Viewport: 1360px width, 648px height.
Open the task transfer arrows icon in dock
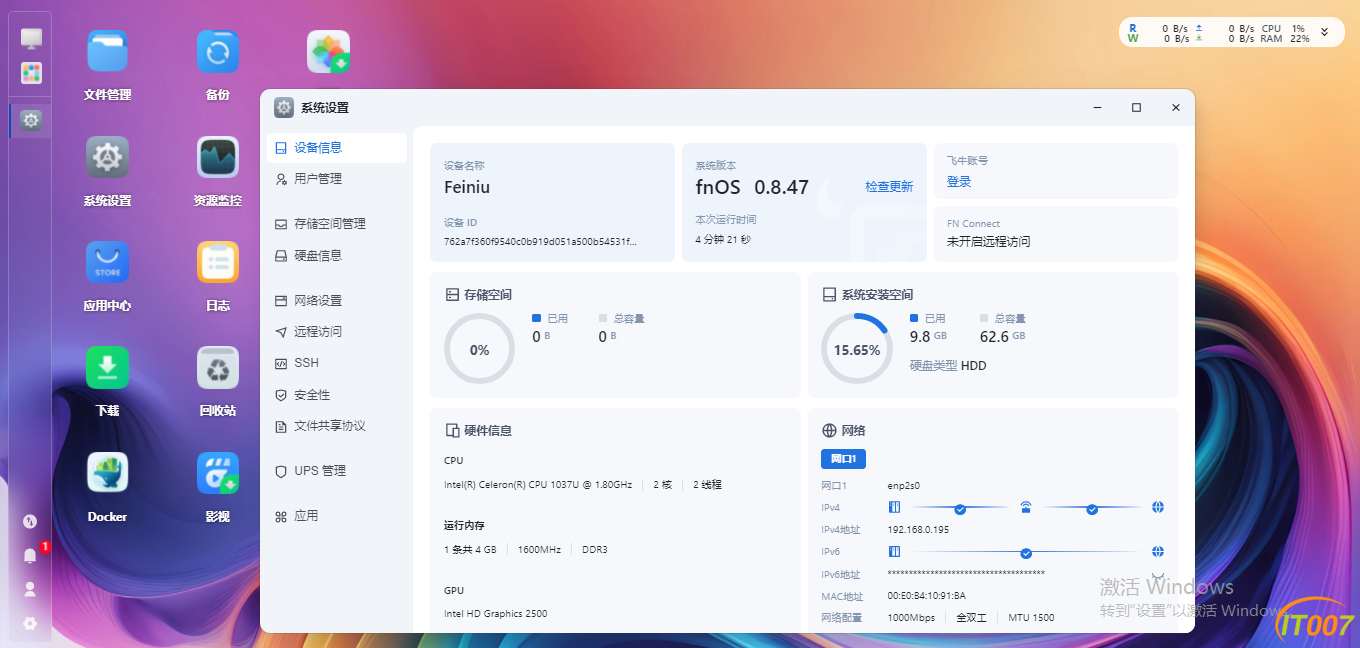coord(30,521)
